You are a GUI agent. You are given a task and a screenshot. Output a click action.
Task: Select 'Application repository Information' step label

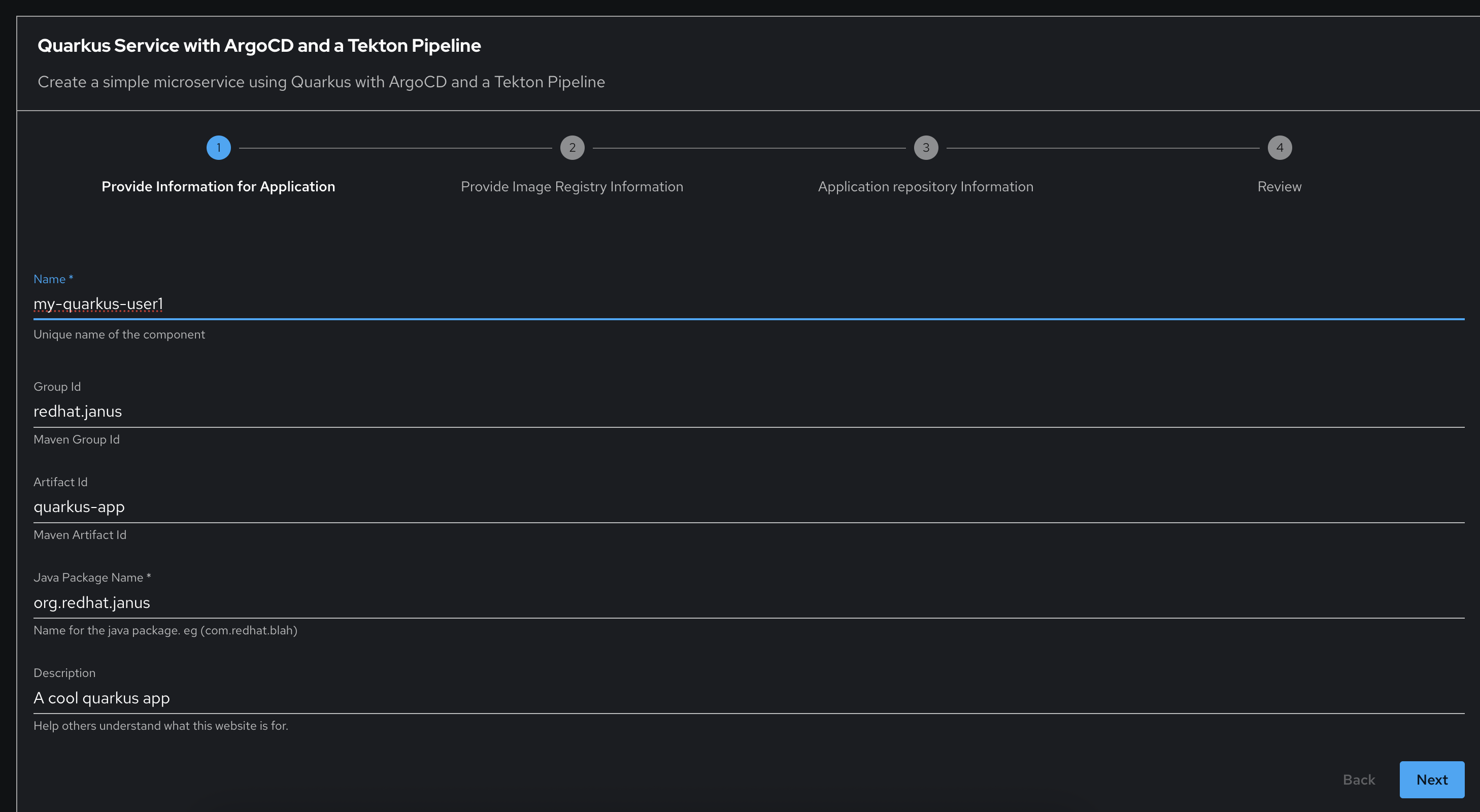click(x=926, y=187)
